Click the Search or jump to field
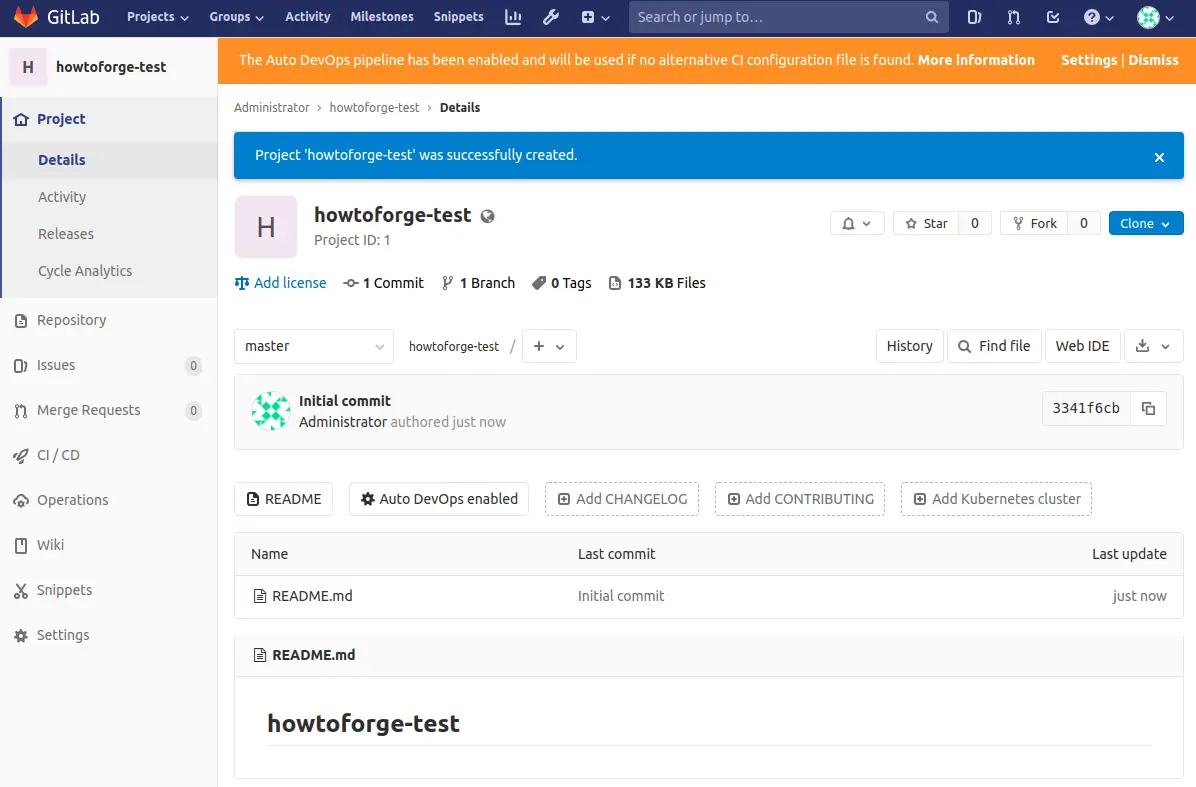This screenshot has width=1196, height=787. [778, 17]
